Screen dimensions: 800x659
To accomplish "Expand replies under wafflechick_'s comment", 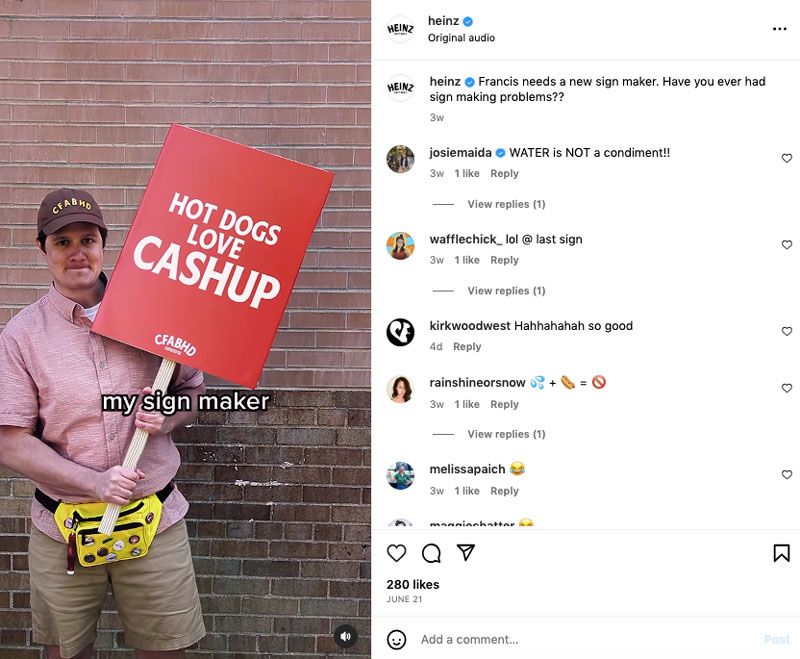I will (x=506, y=291).
